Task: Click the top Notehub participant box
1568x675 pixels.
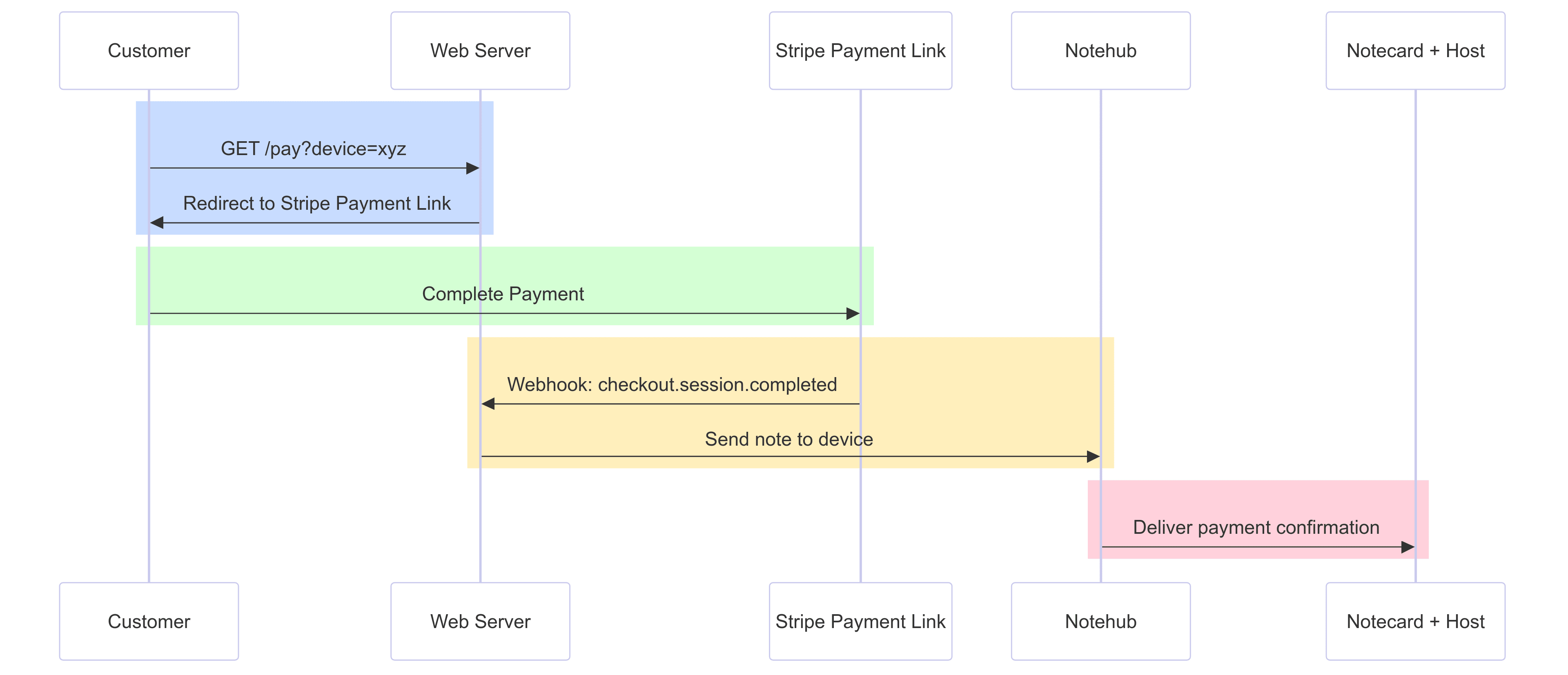Action: (x=1100, y=51)
